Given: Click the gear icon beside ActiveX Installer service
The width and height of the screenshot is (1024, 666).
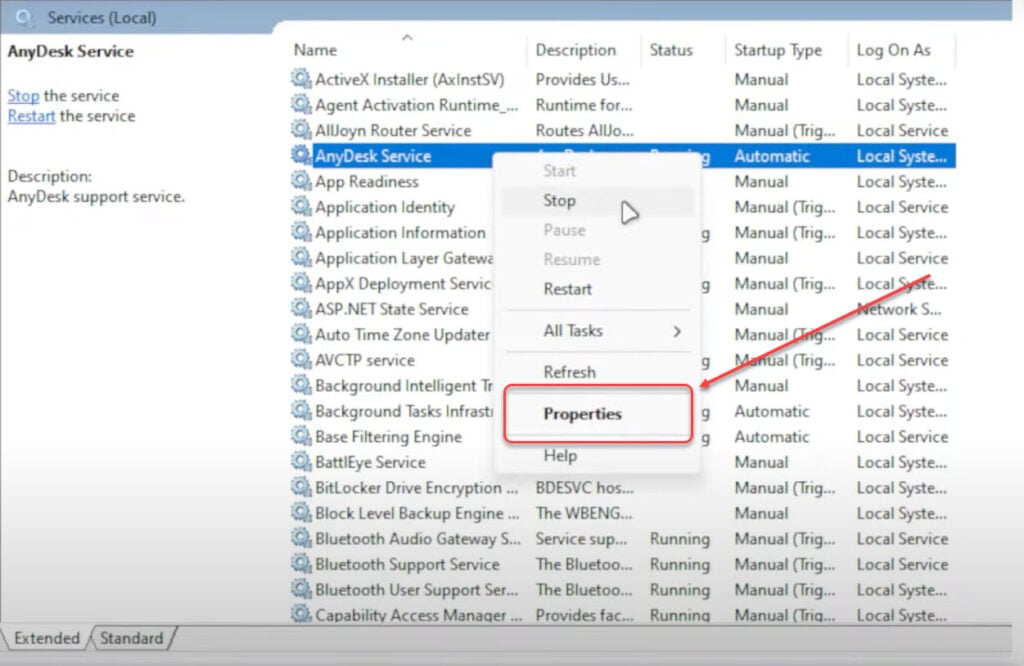Looking at the screenshot, I should (301, 79).
